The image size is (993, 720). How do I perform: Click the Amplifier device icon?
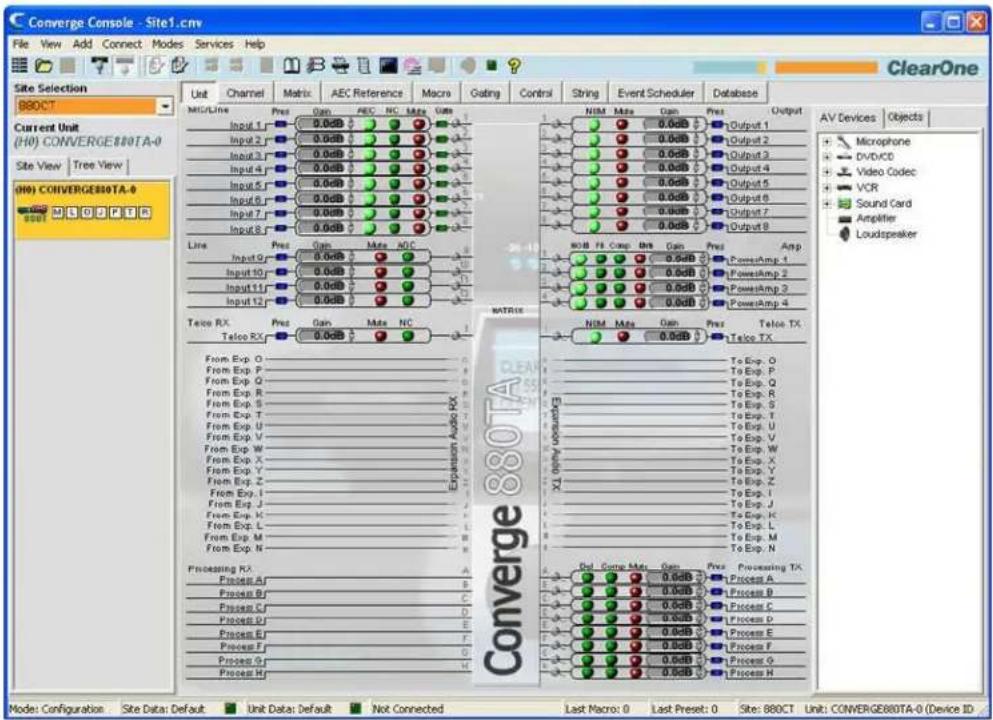tap(844, 219)
